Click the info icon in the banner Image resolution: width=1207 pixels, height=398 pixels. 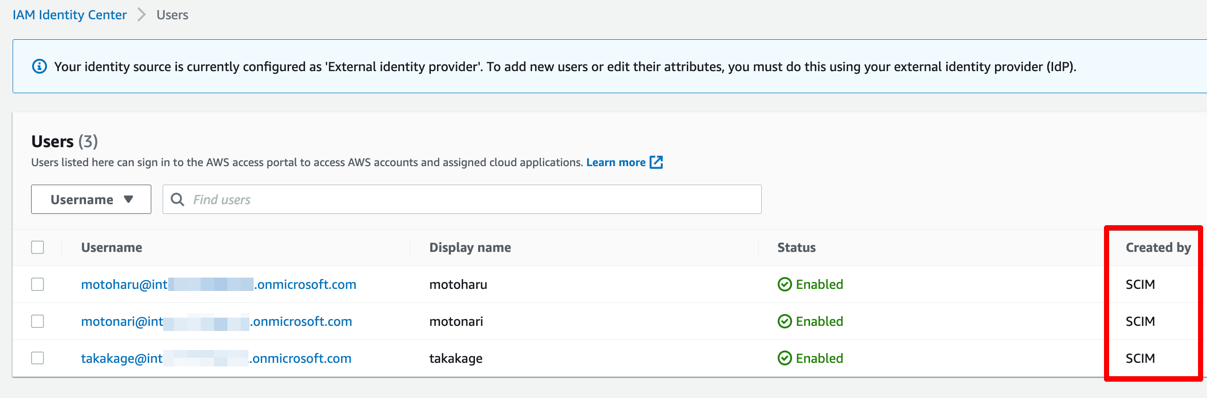[x=39, y=67]
